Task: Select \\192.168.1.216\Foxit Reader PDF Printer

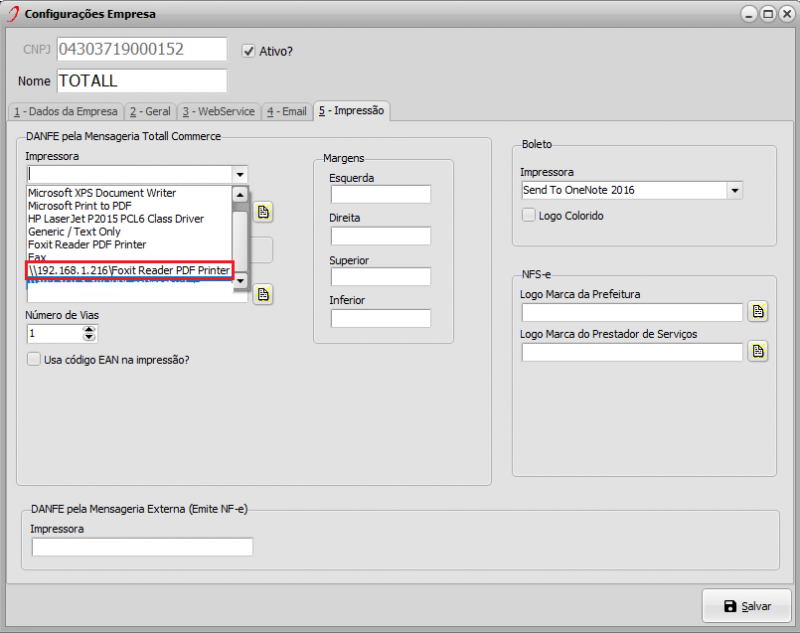Action: pos(129,271)
